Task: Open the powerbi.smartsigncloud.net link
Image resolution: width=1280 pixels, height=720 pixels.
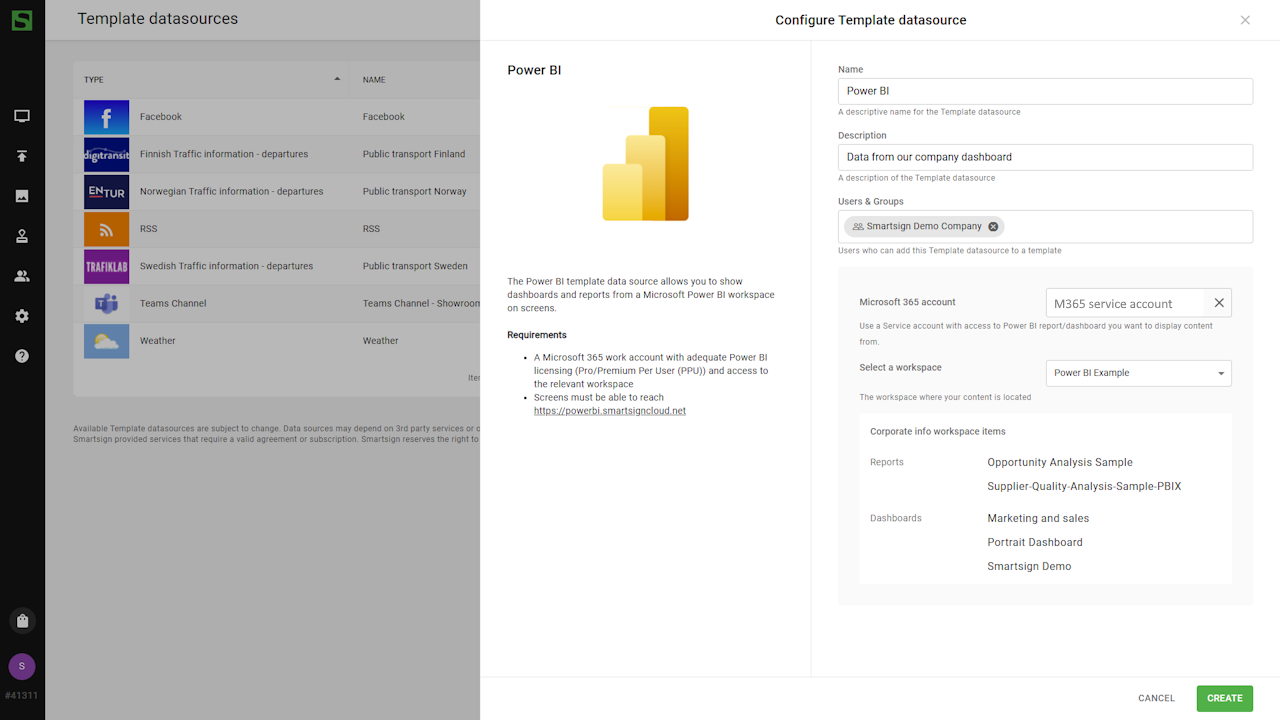Action: (x=609, y=411)
